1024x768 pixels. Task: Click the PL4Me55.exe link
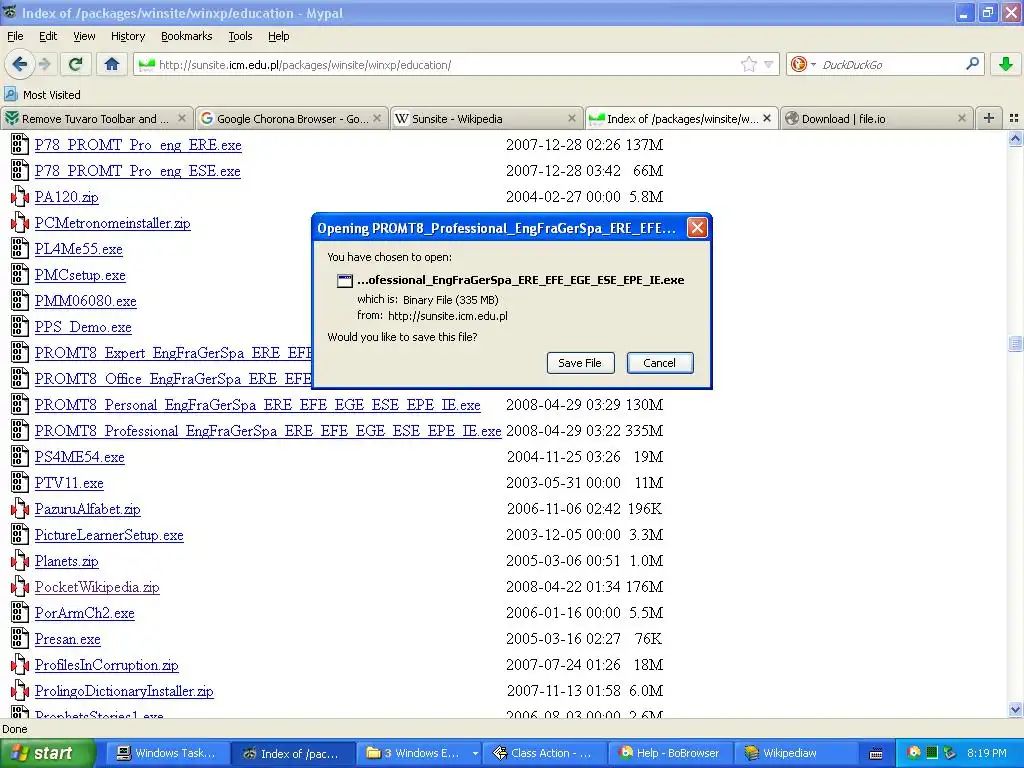coord(78,249)
